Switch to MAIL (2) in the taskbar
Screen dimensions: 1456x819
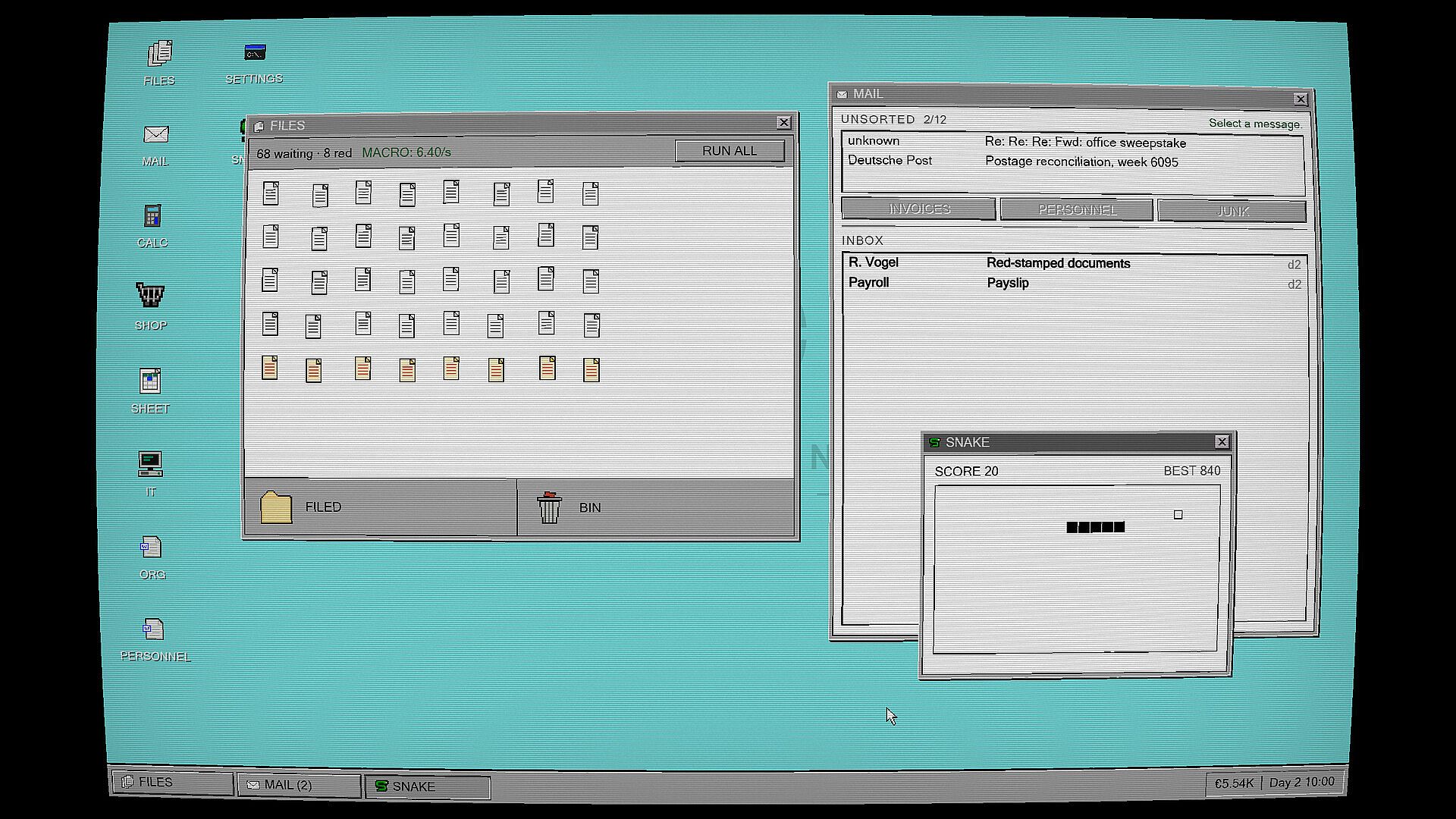point(299,785)
